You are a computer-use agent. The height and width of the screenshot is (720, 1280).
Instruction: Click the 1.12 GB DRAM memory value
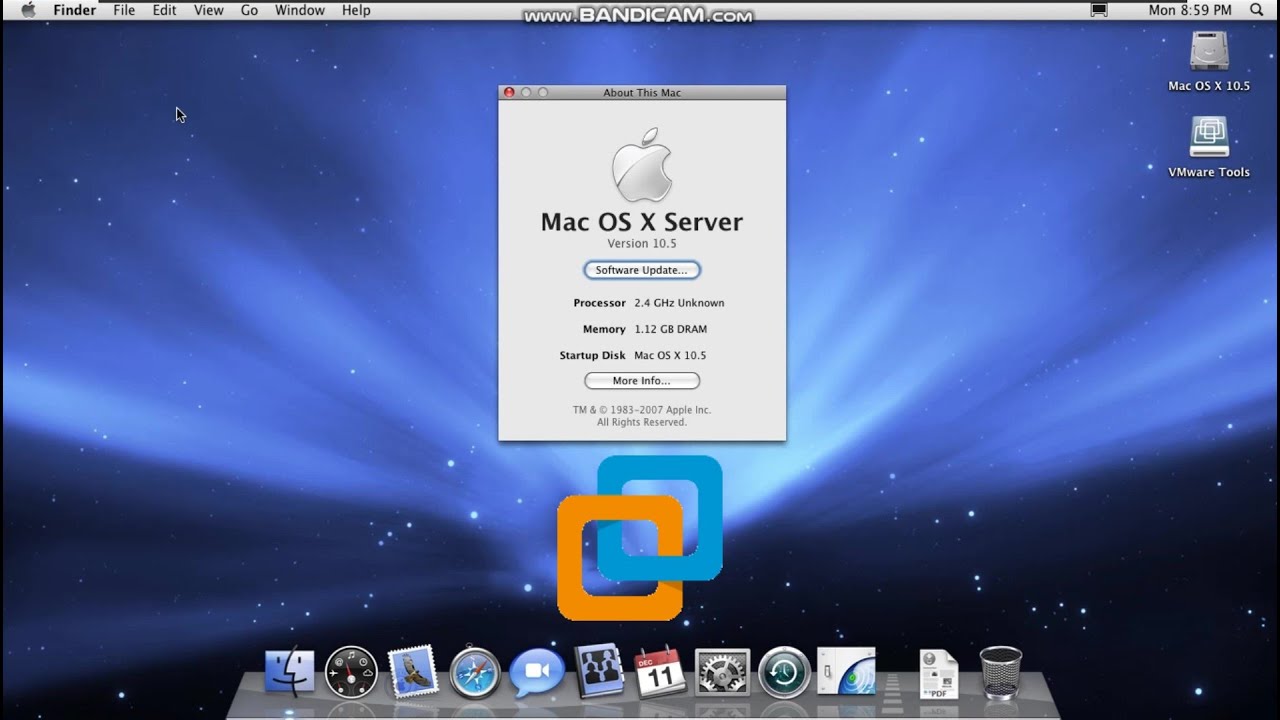670,329
